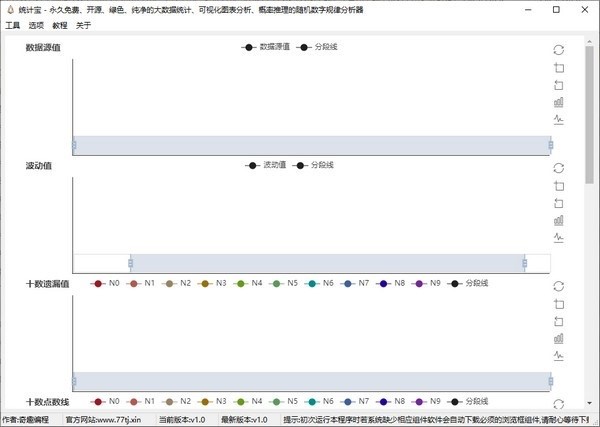
Task: Click restore icon in 十数遗漏值 chart
Action: (558, 286)
